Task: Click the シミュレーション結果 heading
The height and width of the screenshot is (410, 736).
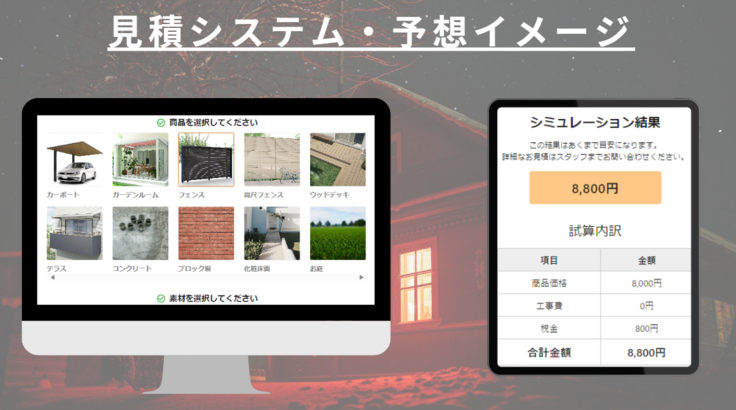Action: click(x=595, y=122)
